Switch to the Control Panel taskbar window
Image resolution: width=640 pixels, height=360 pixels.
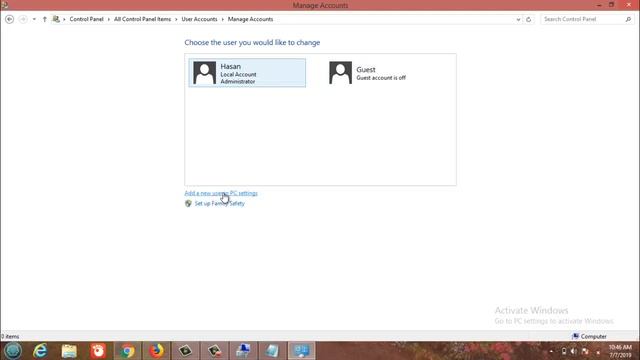coord(302,351)
